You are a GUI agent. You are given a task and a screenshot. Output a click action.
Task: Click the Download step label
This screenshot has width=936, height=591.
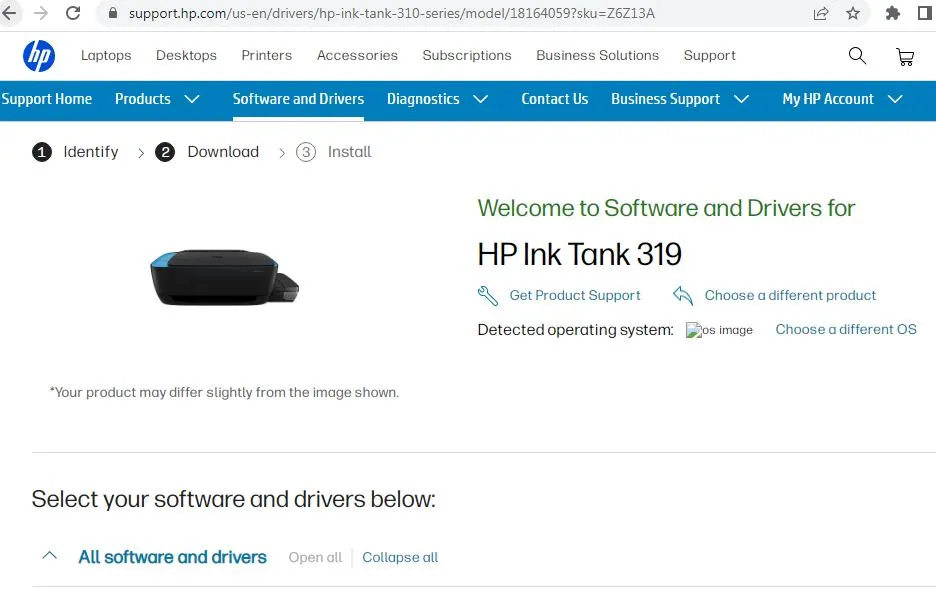[223, 152]
